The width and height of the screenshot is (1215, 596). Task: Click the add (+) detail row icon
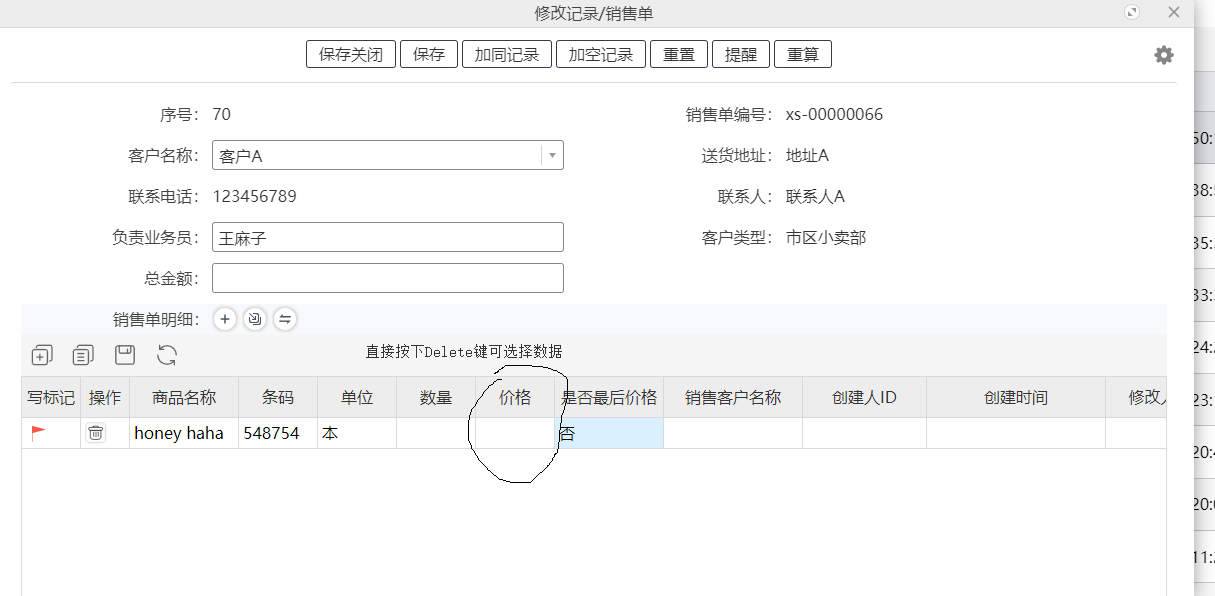(225, 319)
